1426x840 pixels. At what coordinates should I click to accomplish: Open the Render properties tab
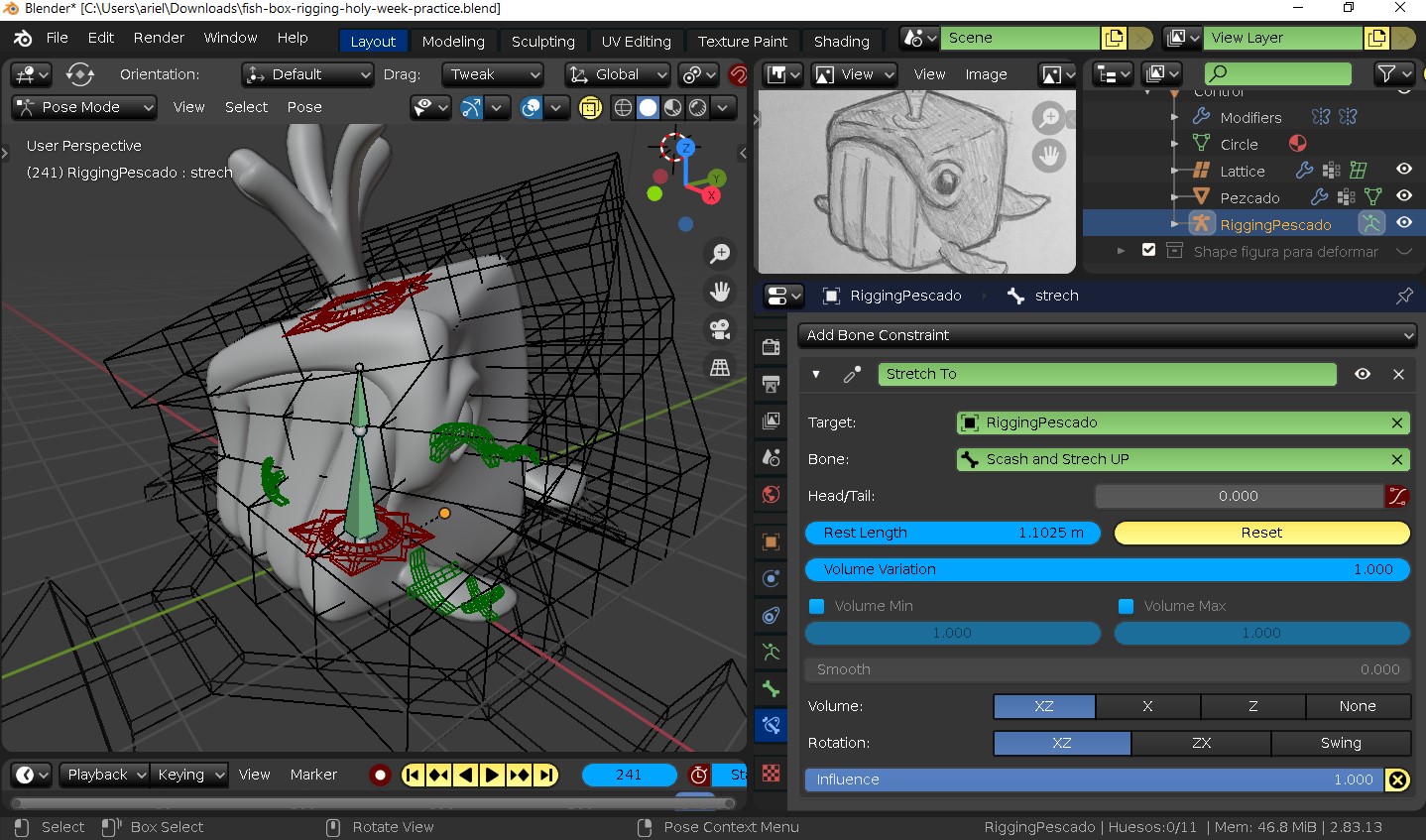pyautogui.click(x=771, y=347)
